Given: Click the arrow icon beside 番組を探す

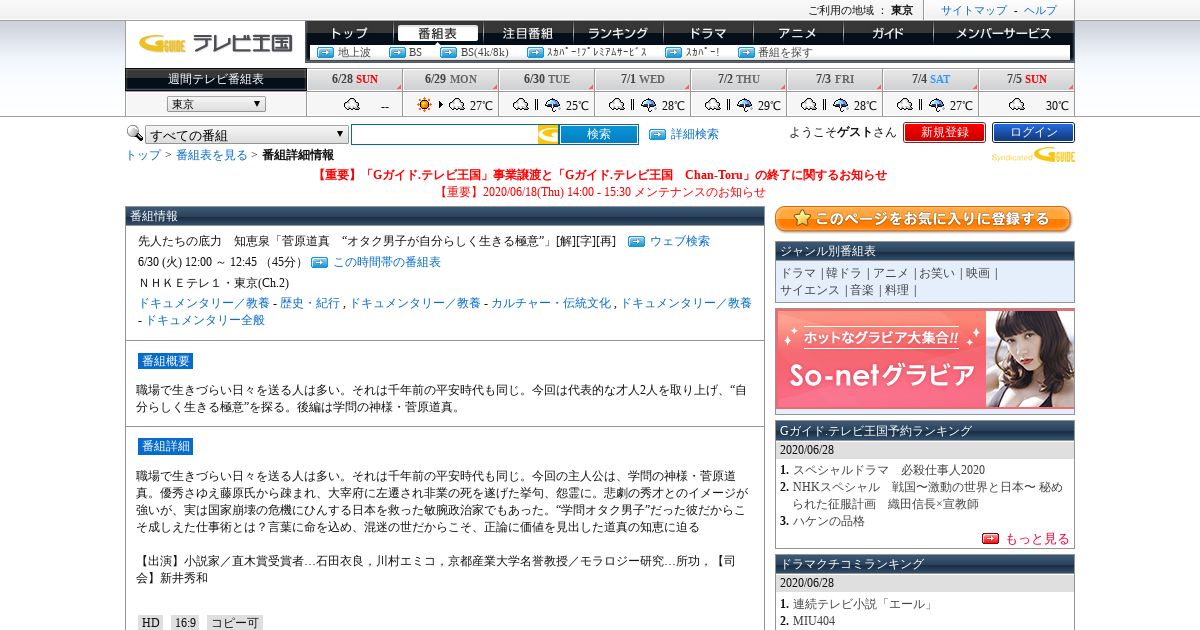Looking at the screenshot, I should click(x=746, y=52).
